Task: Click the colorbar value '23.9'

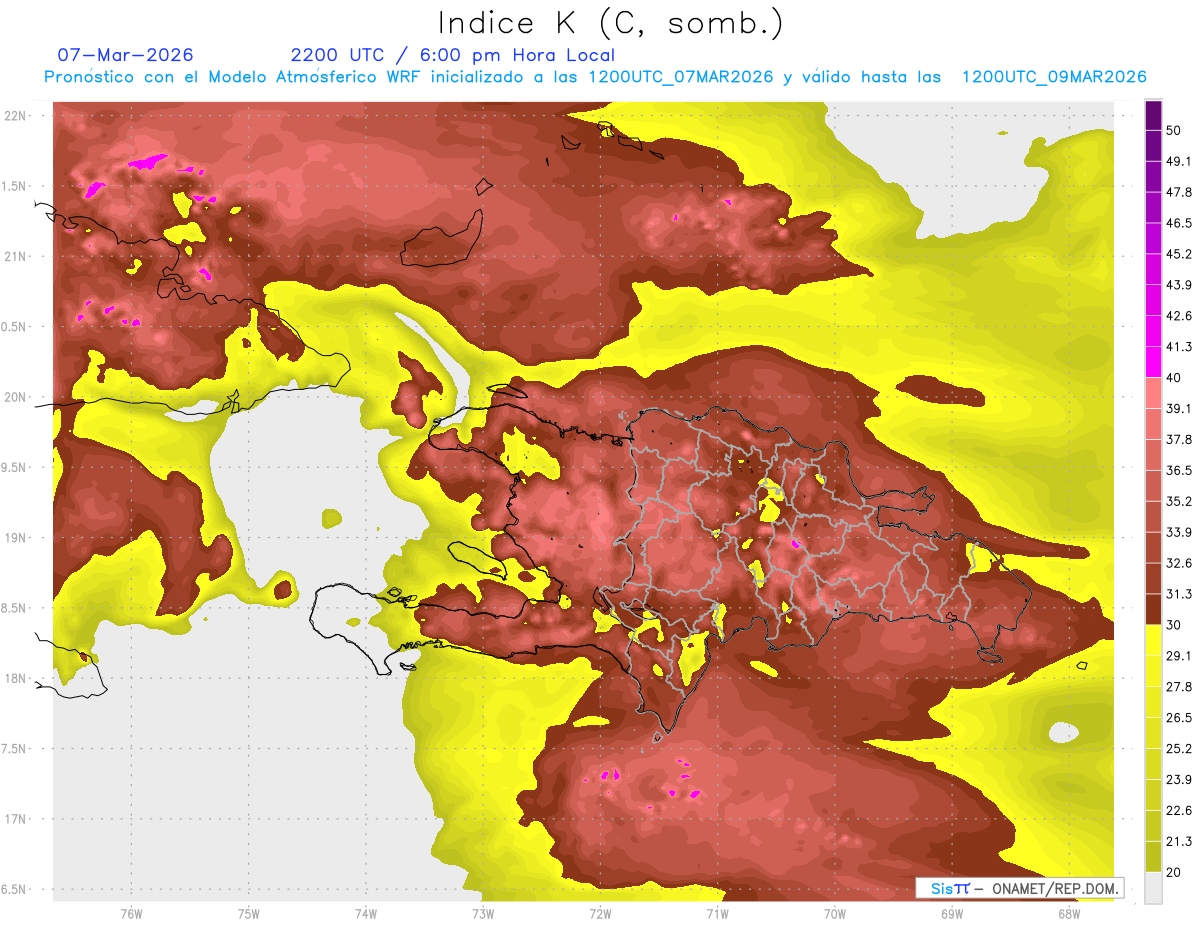Action: [x=1179, y=779]
